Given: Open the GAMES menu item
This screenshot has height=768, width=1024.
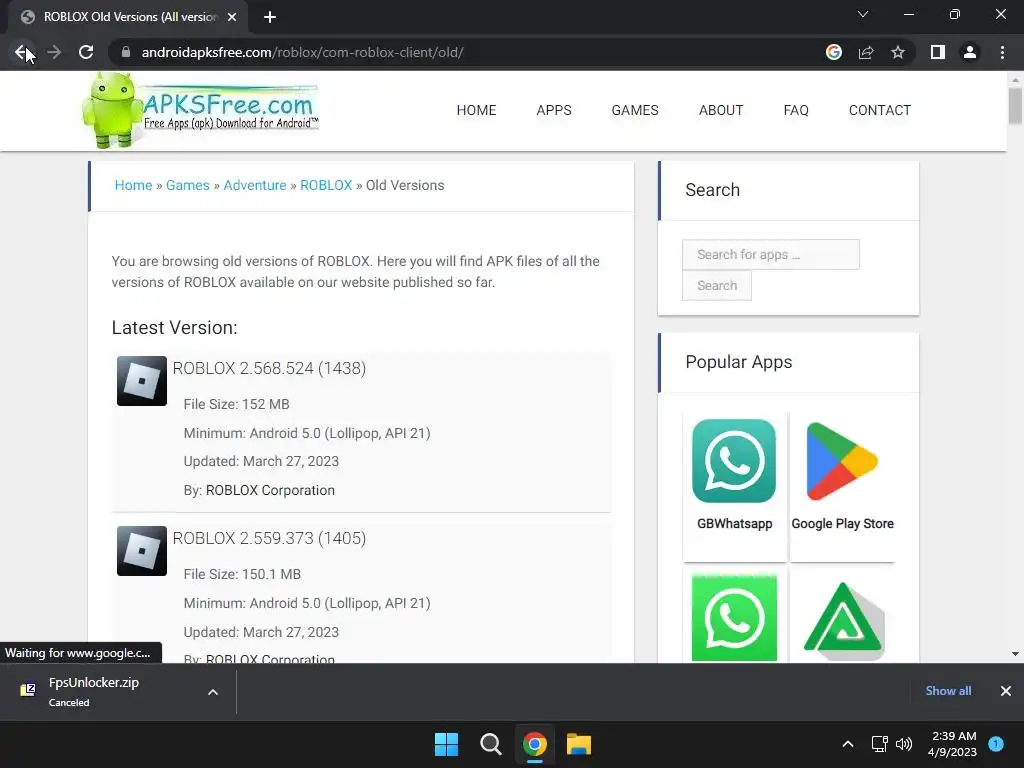Looking at the screenshot, I should click(635, 110).
